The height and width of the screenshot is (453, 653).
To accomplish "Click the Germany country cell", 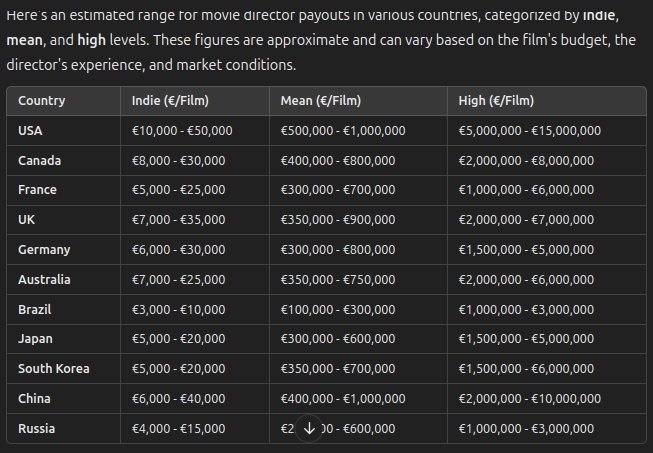I will point(44,249).
